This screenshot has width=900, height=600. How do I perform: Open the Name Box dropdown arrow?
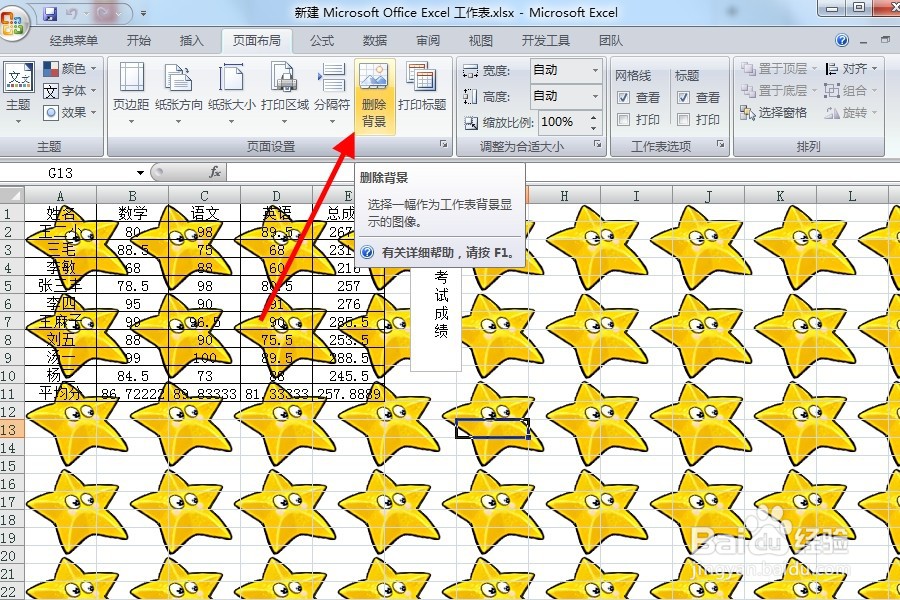pyautogui.click(x=140, y=173)
